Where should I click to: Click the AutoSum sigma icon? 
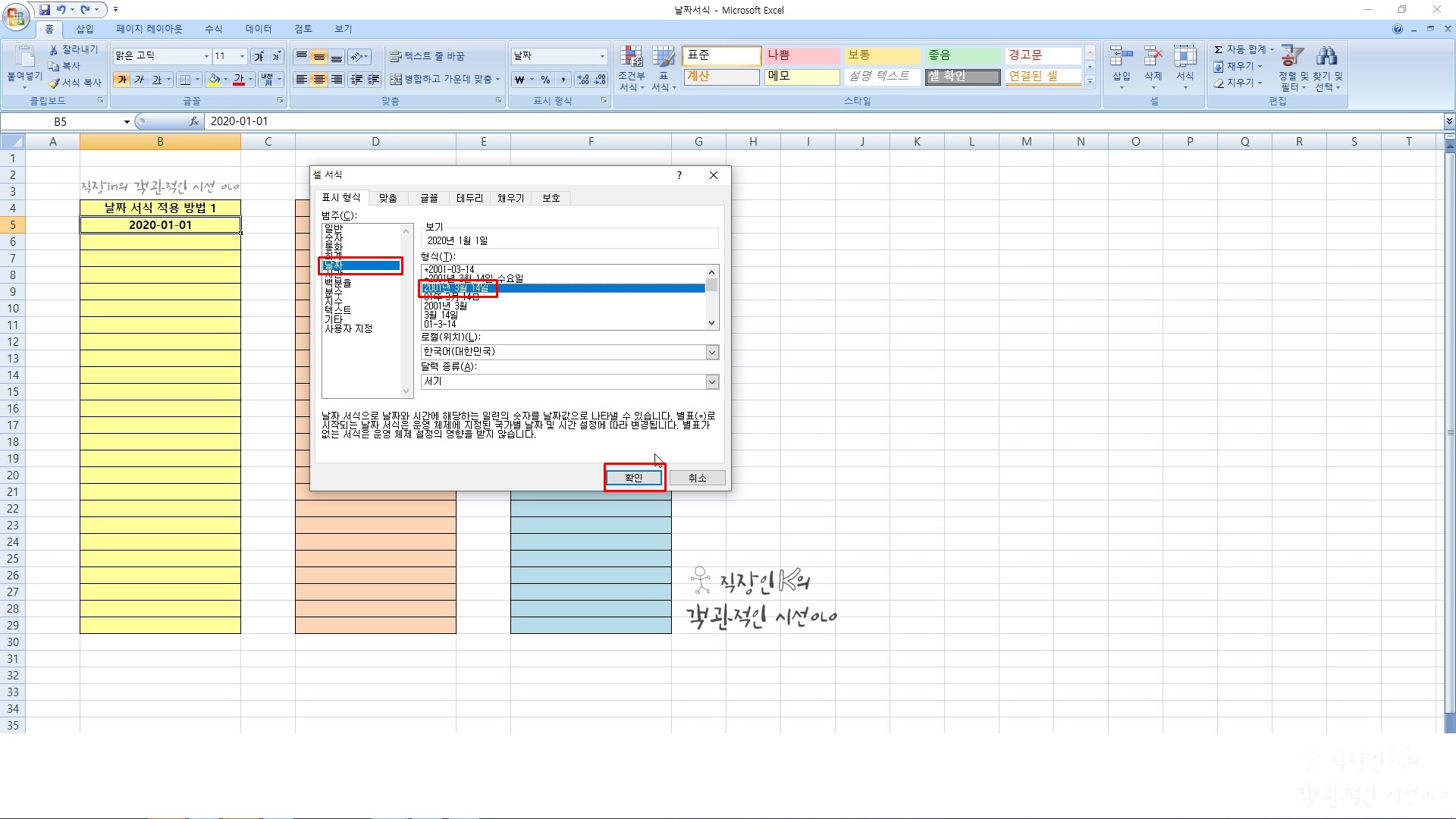(x=1218, y=50)
